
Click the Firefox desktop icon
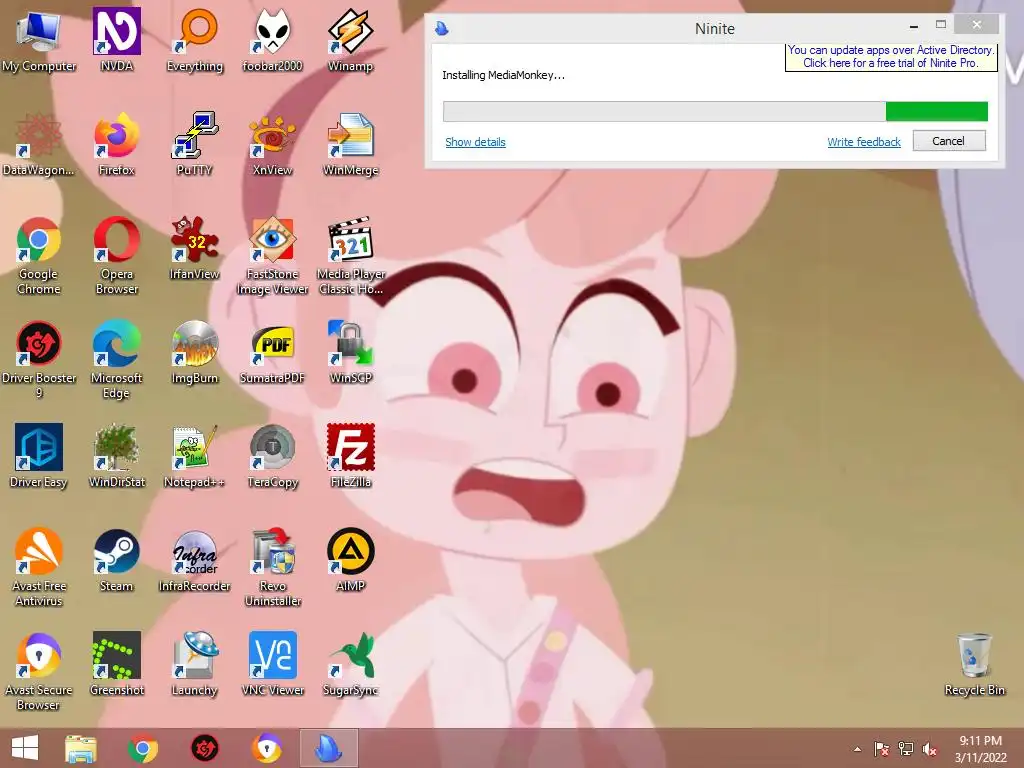tap(117, 145)
